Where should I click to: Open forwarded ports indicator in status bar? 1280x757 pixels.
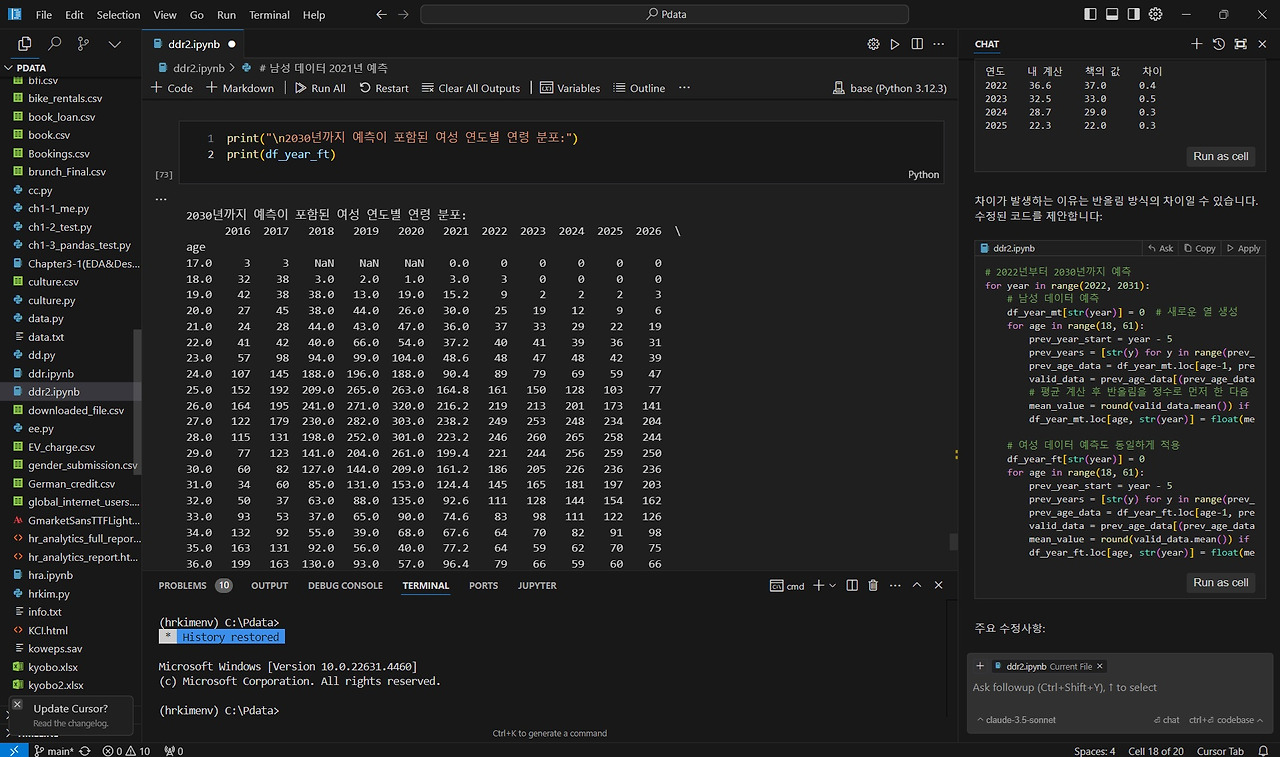click(x=174, y=751)
